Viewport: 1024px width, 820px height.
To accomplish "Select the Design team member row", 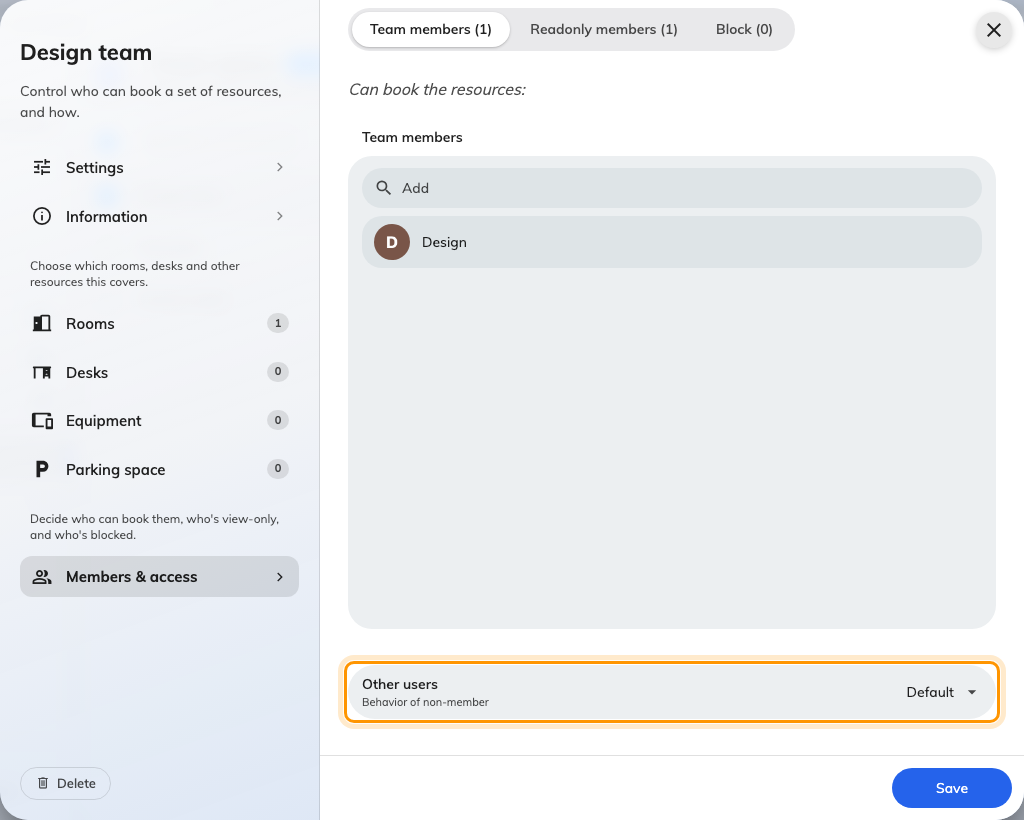I will pyautogui.click(x=672, y=242).
